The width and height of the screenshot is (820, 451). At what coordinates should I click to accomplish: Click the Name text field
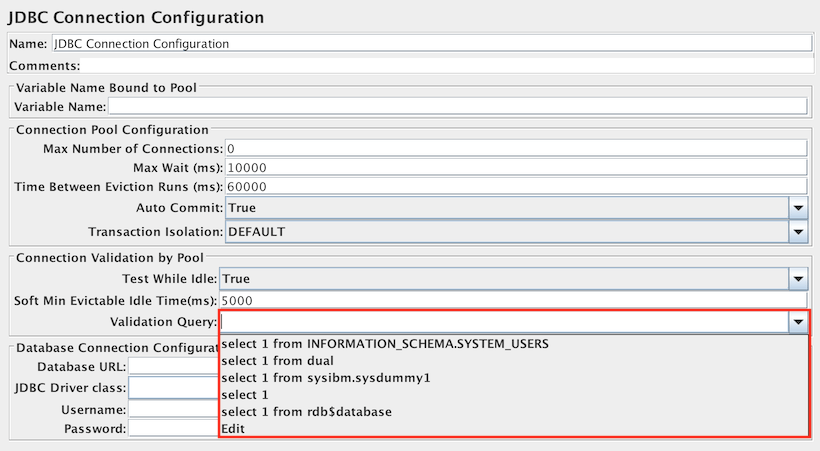(x=430, y=44)
